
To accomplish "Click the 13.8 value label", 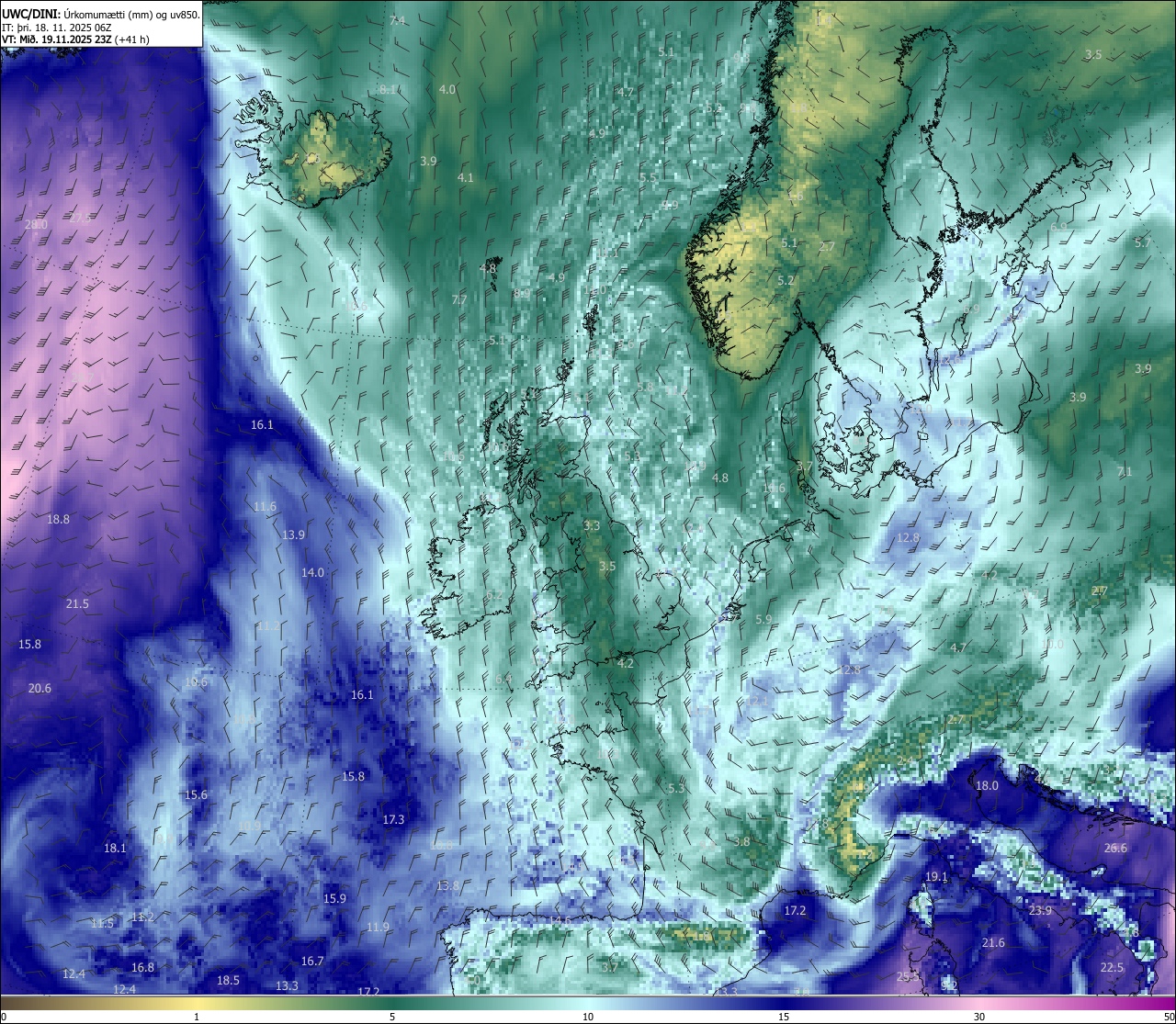I will click(447, 885).
